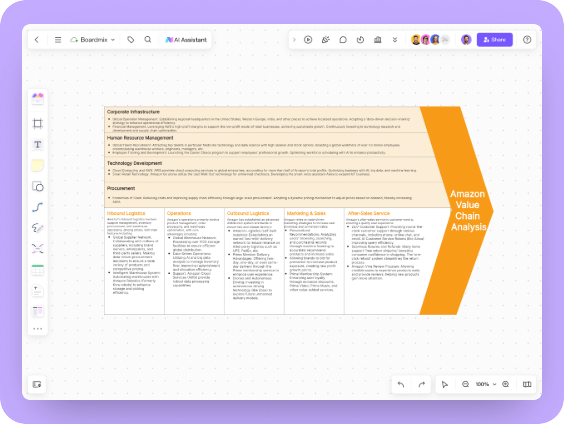Start presentation with the play icon

(x=308, y=40)
